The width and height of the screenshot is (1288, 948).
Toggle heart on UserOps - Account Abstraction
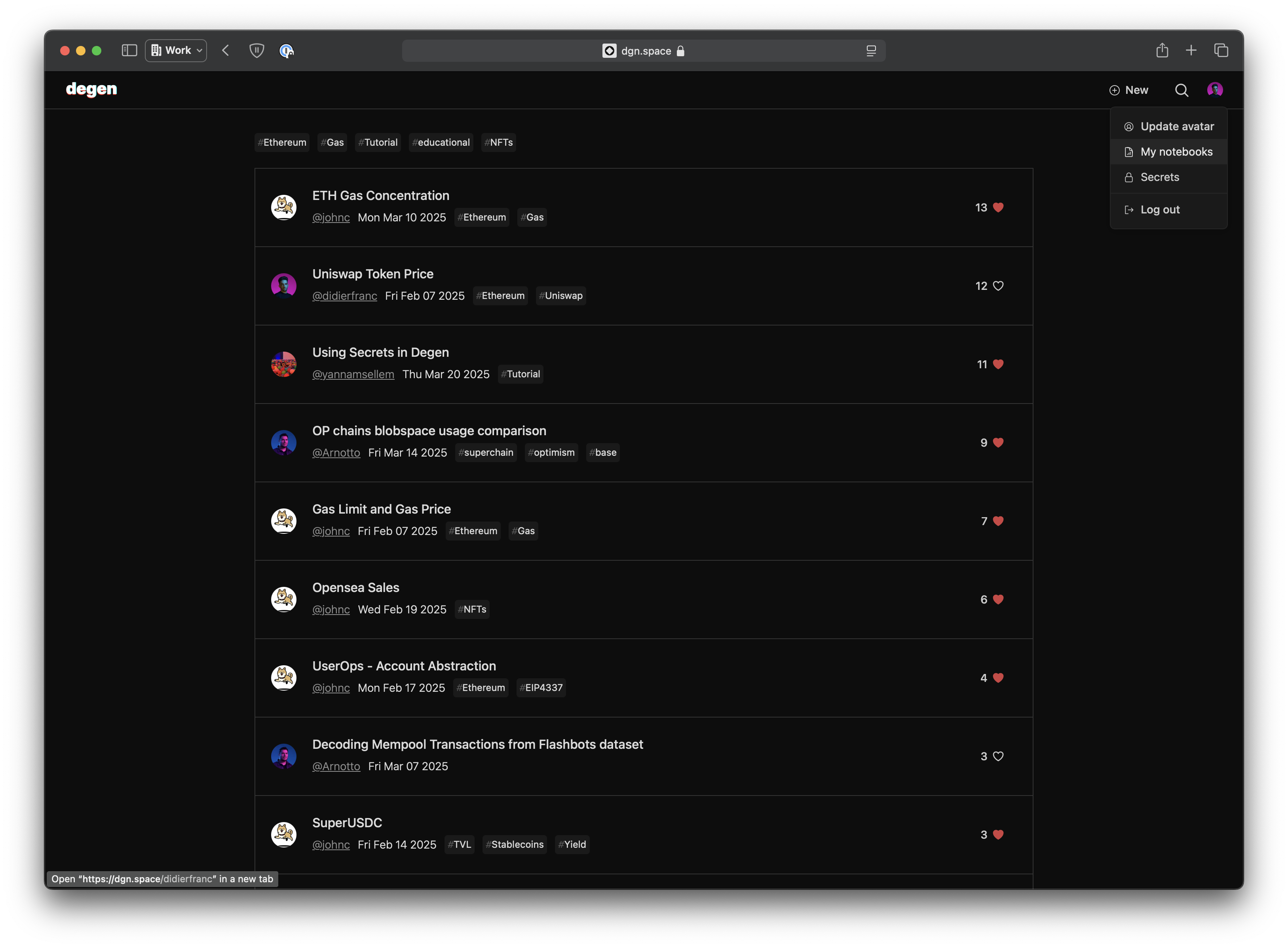[998, 678]
